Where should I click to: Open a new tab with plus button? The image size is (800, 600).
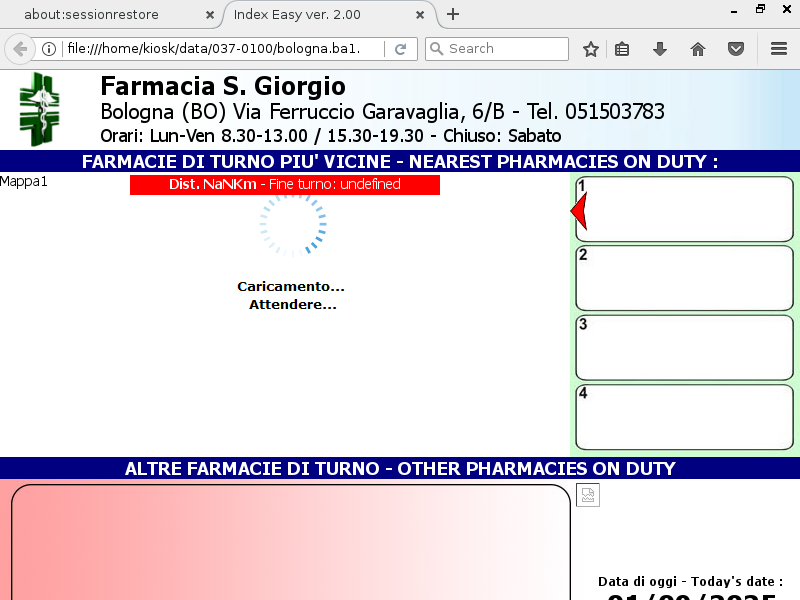pyautogui.click(x=453, y=14)
